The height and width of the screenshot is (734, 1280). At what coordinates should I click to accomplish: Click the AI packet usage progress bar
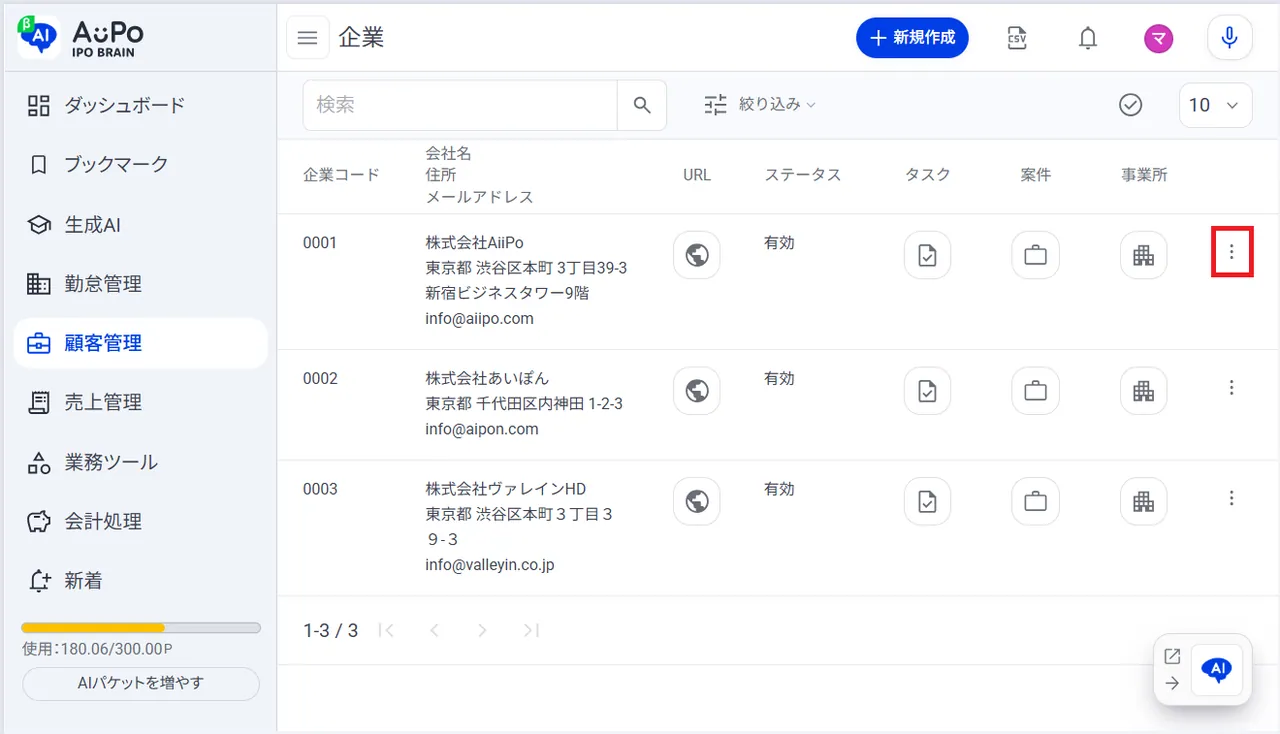(x=141, y=628)
